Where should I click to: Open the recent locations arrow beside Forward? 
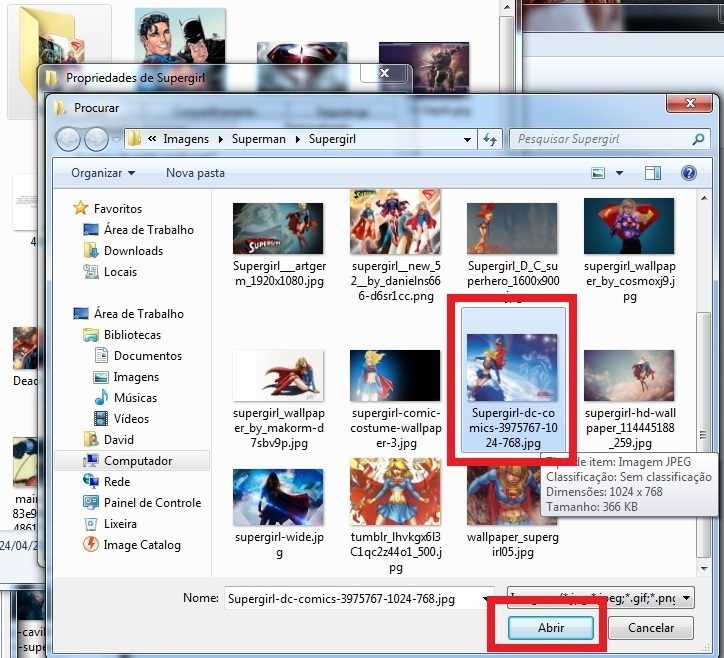[x=116, y=139]
